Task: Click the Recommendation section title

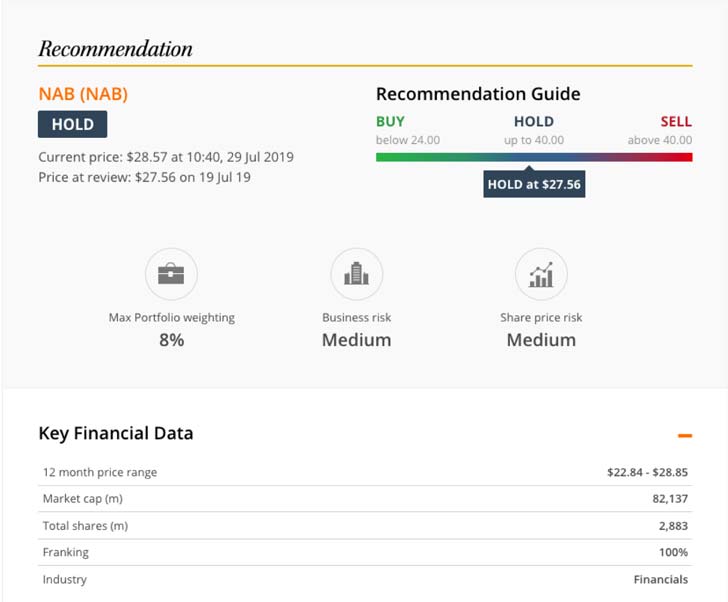Action: coord(116,49)
